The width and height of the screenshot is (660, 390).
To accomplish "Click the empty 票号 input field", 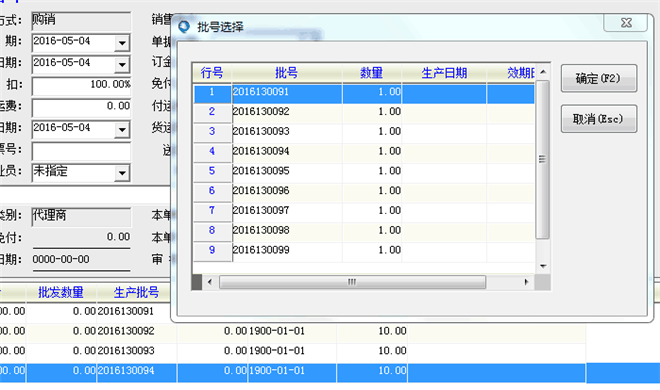I will (x=81, y=151).
